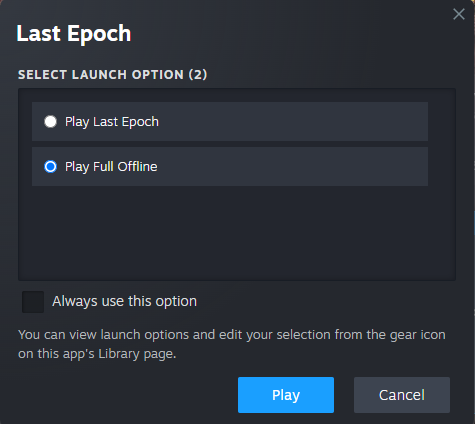This screenshot has height=424, width=475.
Task: Click the blue Play button
Action: [286, 395]
